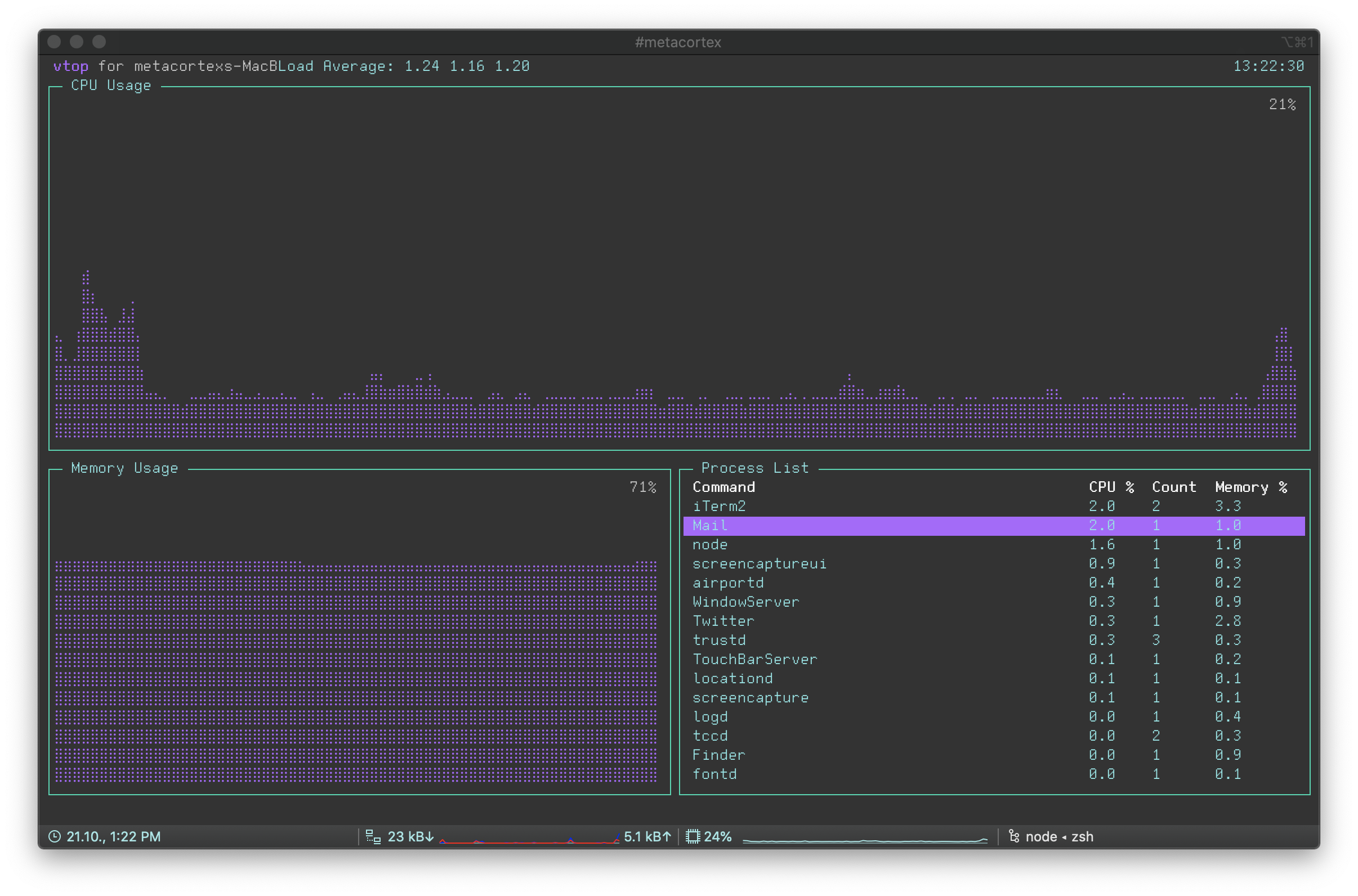Select the highlighted Mail process
Image resolution: width=1358 pixels, height=896 pixels.
(x=994, y=526)
